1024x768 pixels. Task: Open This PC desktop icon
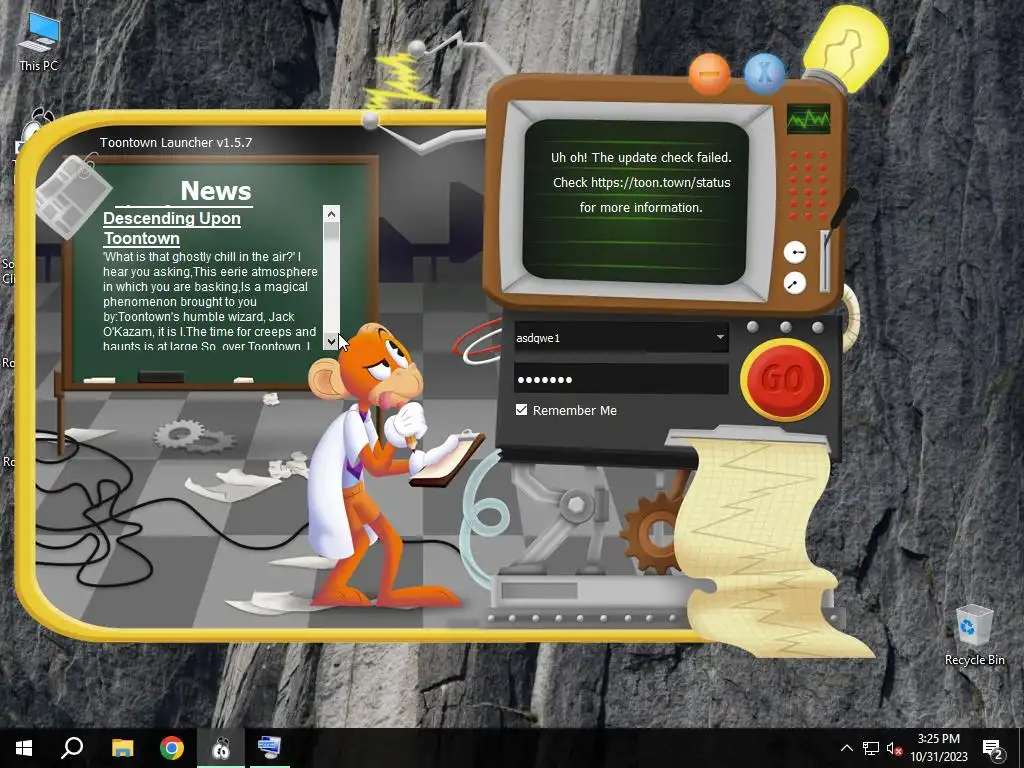[39, 42]
